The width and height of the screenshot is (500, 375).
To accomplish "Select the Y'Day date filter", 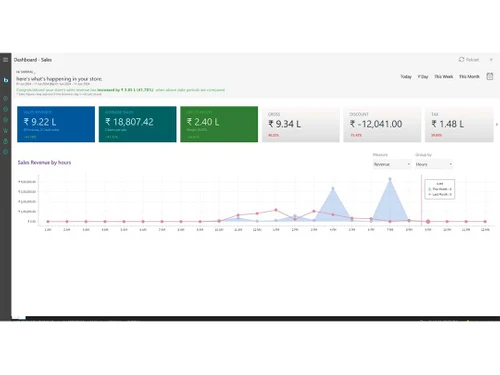I will click(x=423, y=77).
